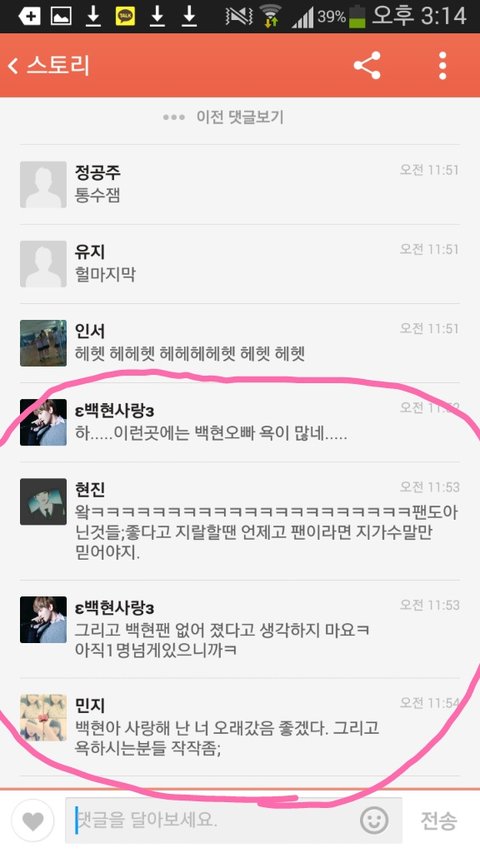Tap the picture notification icon in status bar
This screenshot has width=480, height=853.
point(61,16)
